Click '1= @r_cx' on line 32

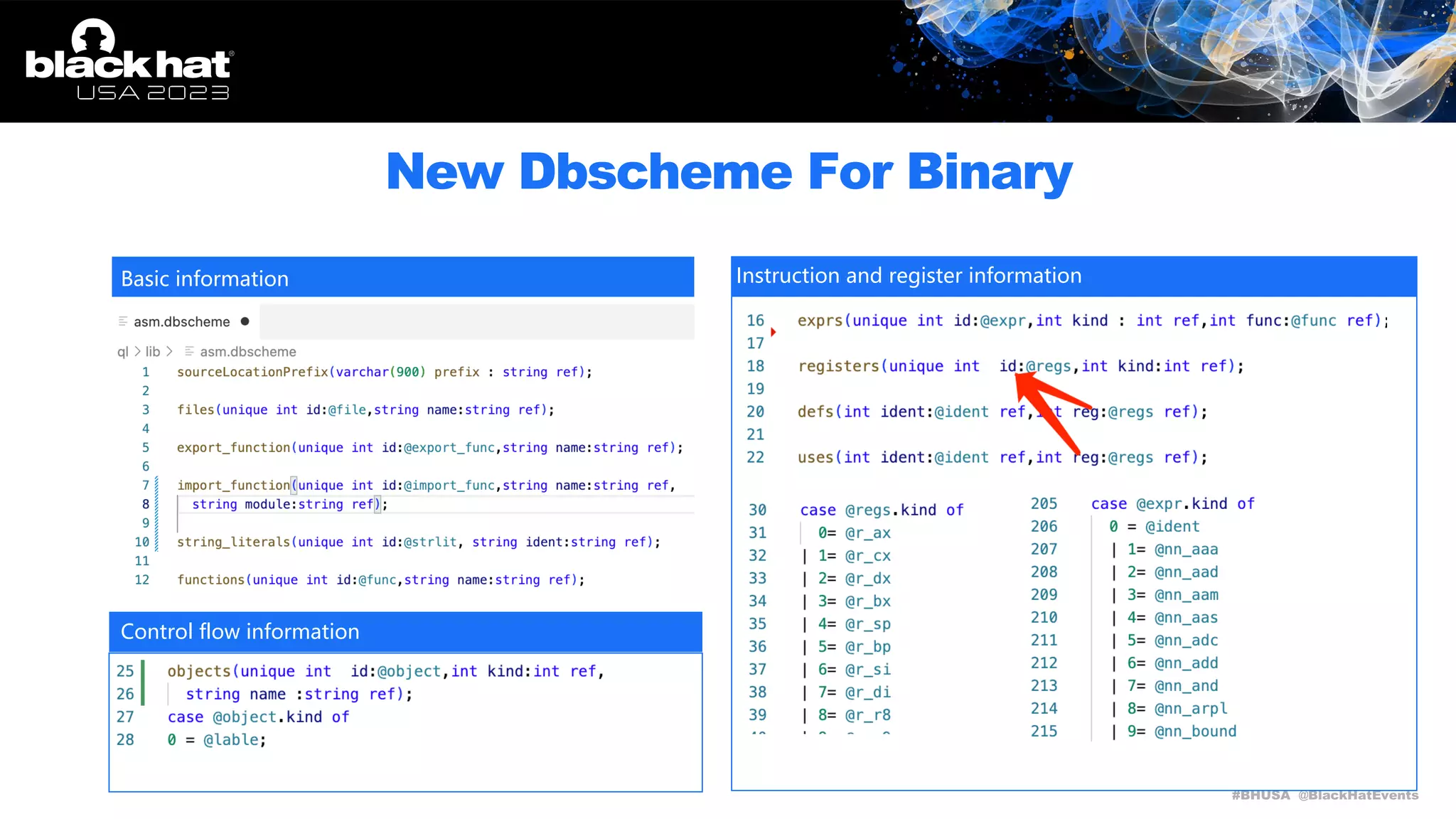[854, 555]
